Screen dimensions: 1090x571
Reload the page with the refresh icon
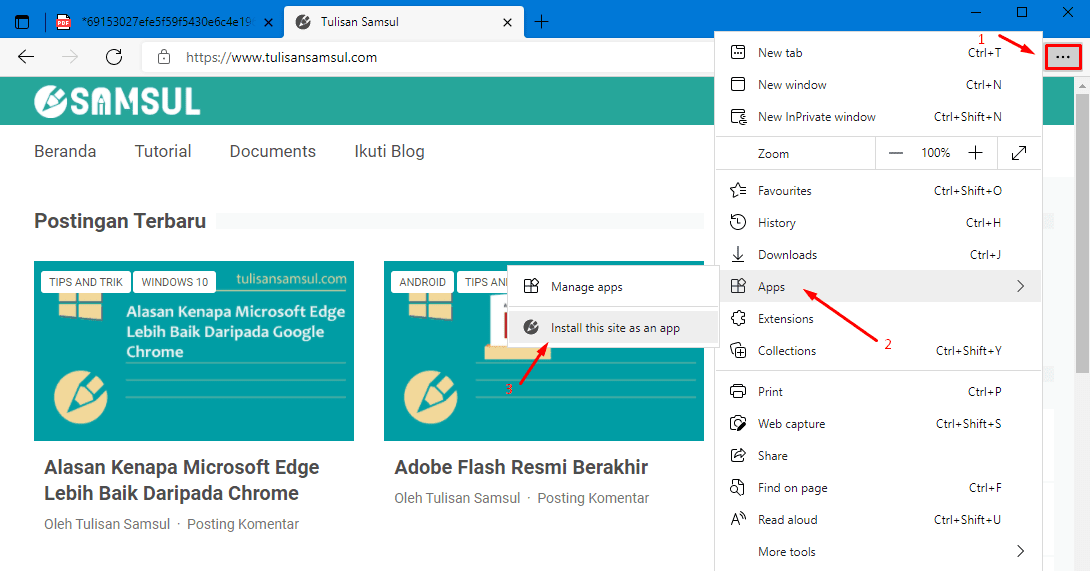[114, 57]
